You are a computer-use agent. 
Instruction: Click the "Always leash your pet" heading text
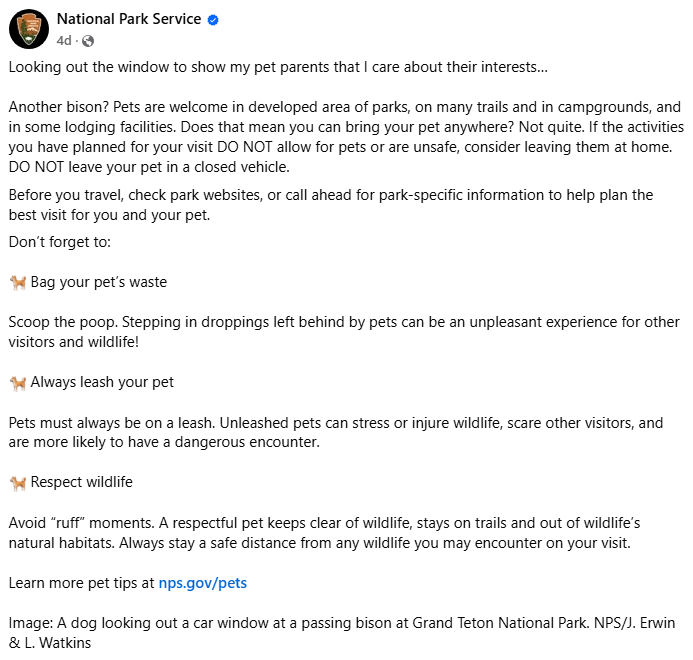pyautogui.click(x=102, y=382)
